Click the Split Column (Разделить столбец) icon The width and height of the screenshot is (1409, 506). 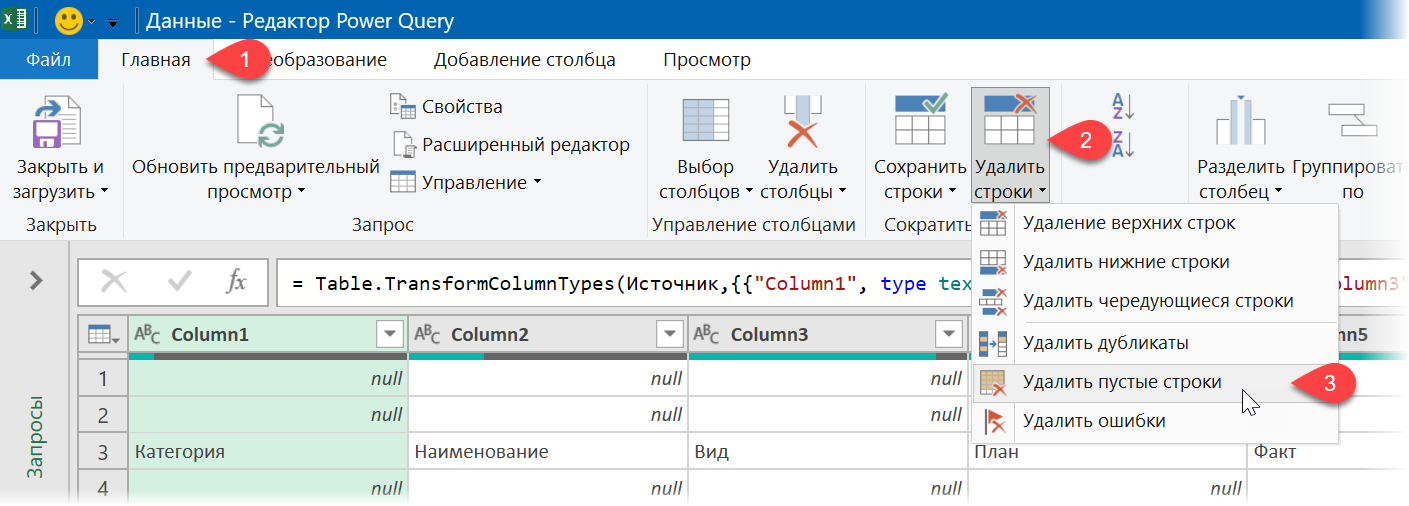(x=1240, y=122)
